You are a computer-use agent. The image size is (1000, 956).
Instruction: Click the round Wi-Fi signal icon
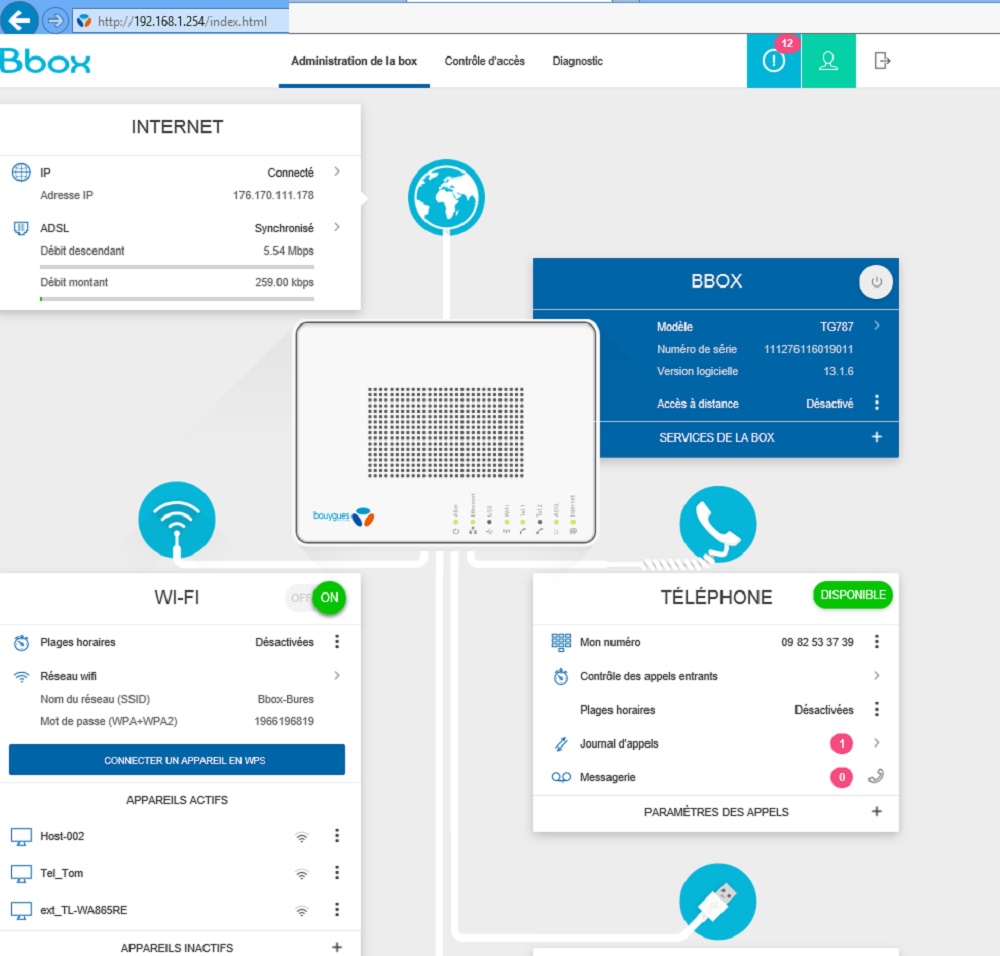[177, 520]
